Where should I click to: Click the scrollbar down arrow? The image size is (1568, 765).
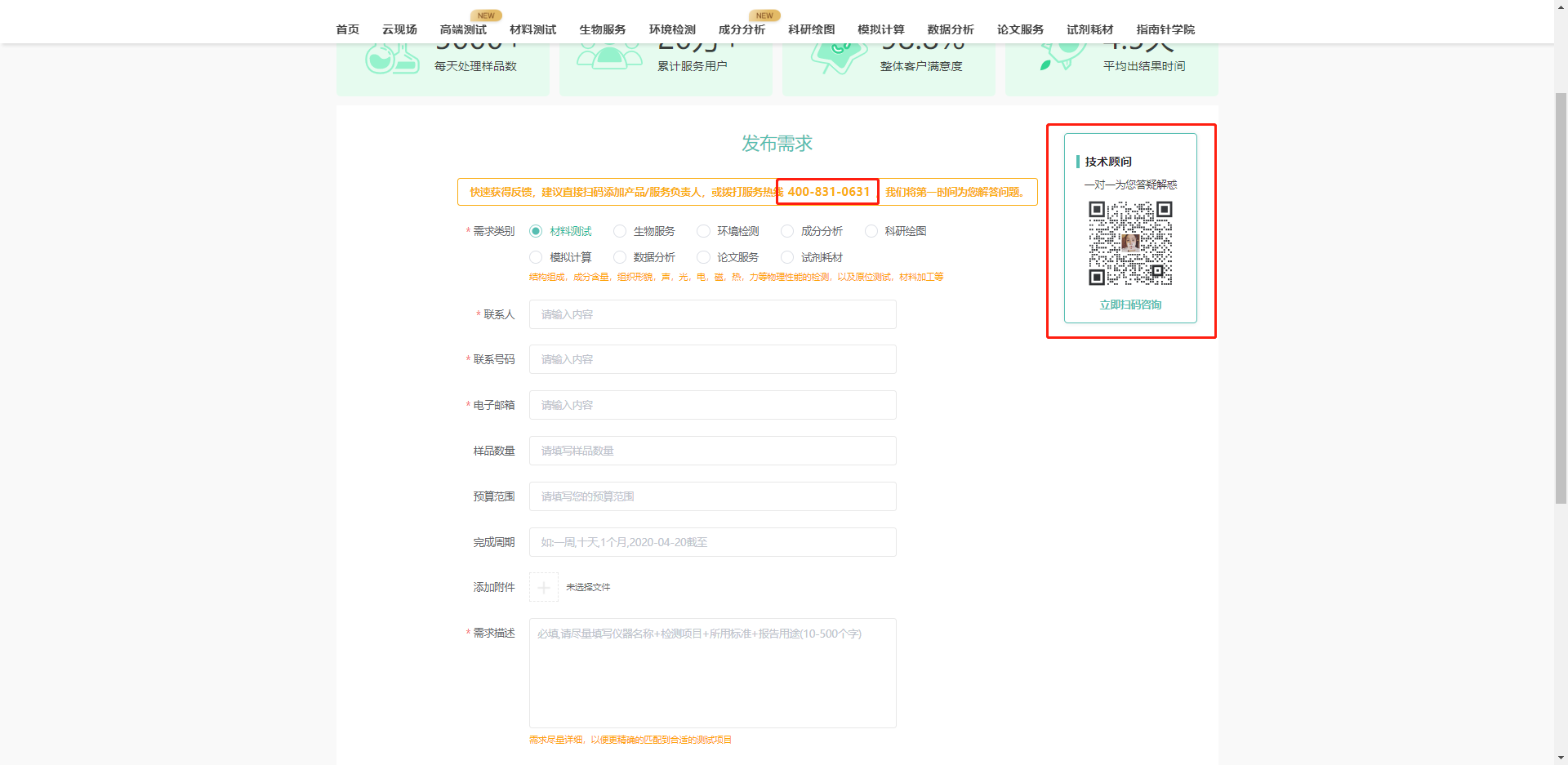point(1561,758)
